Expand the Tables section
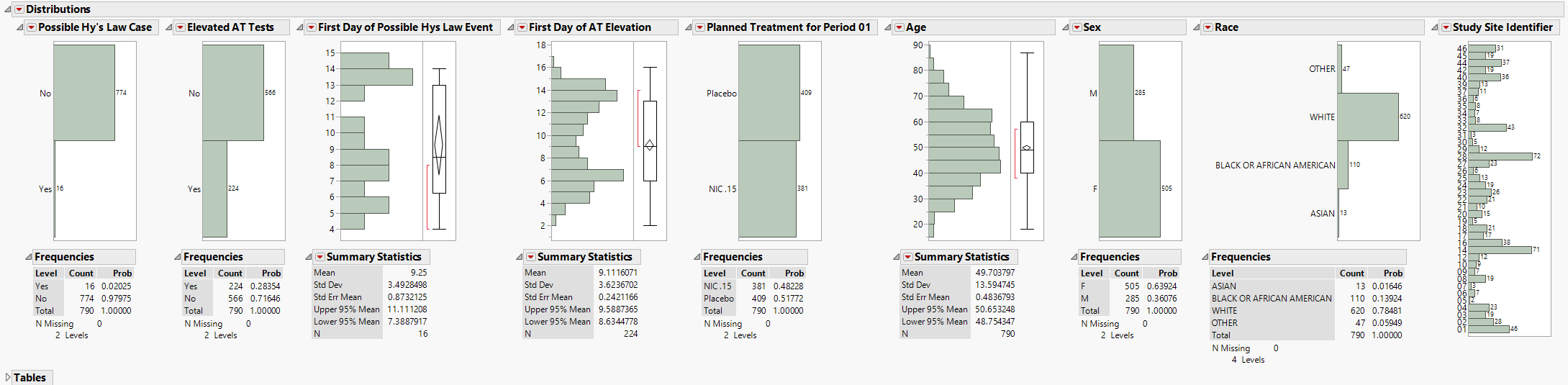1568x385 pixels. [8, 377]
